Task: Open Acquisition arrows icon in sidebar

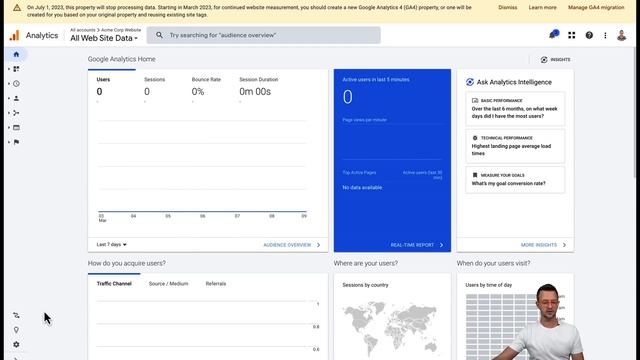Action: point(16,113)
